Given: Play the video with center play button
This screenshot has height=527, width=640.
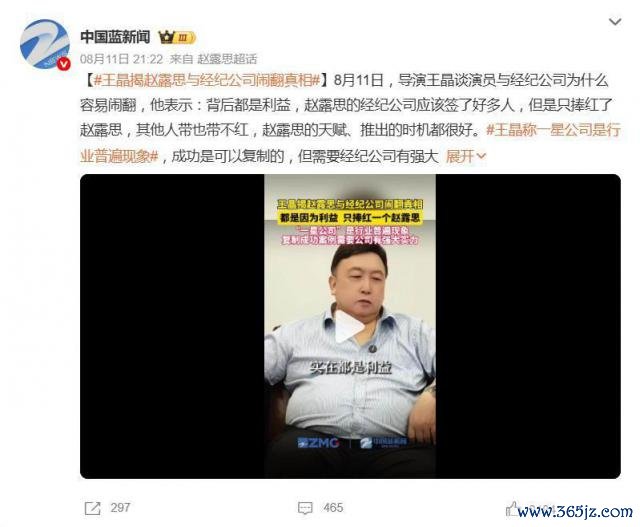Looking at the screenshot, I should (350, 327).
